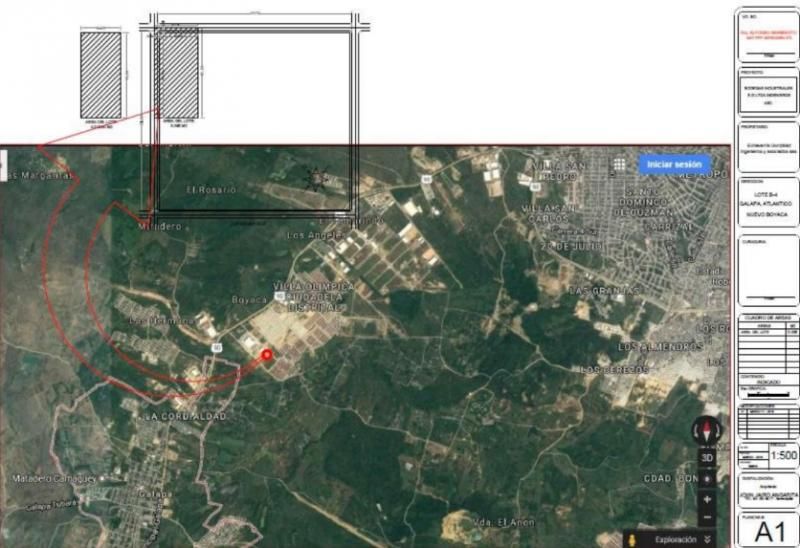Click the Boyaca map label
The width and height of the screenshot is (800, 548).
pos(249,300)
